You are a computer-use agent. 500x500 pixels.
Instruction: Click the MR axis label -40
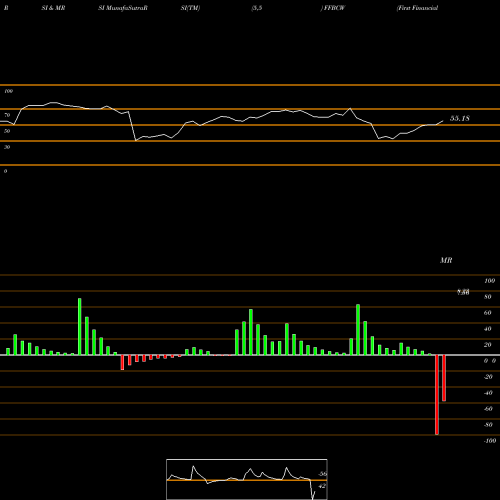click(x=488, y=393)
